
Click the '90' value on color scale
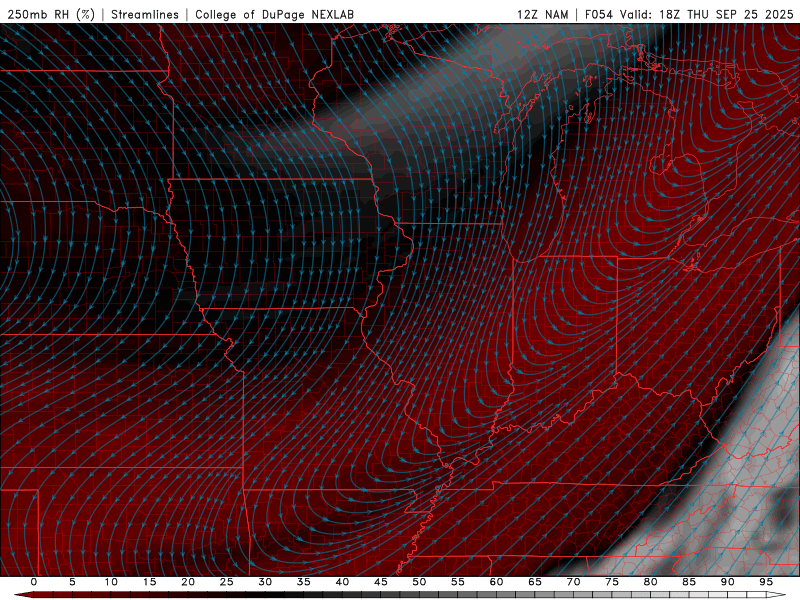(727, 582)
